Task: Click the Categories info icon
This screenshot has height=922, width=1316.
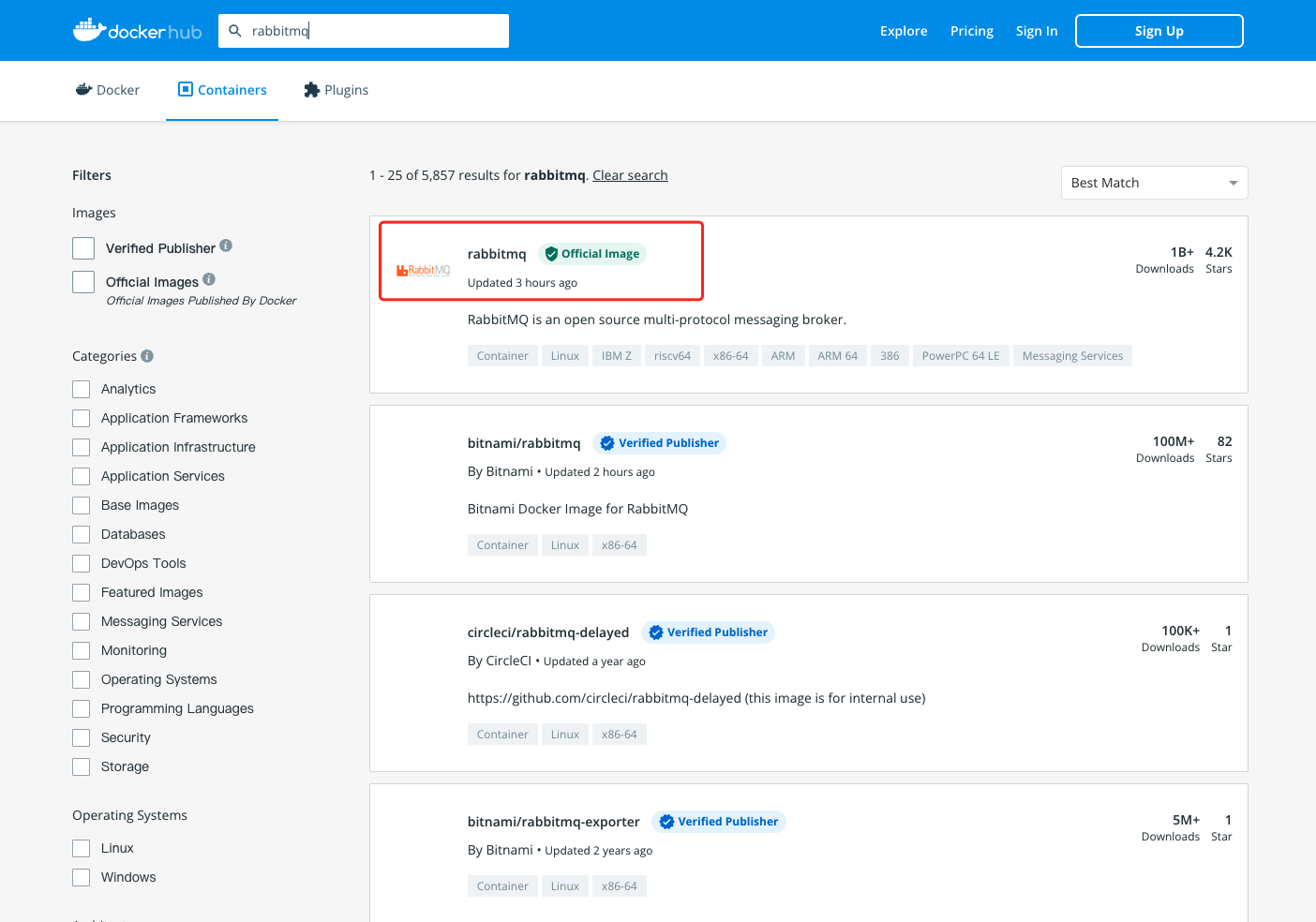Action: 147,356
